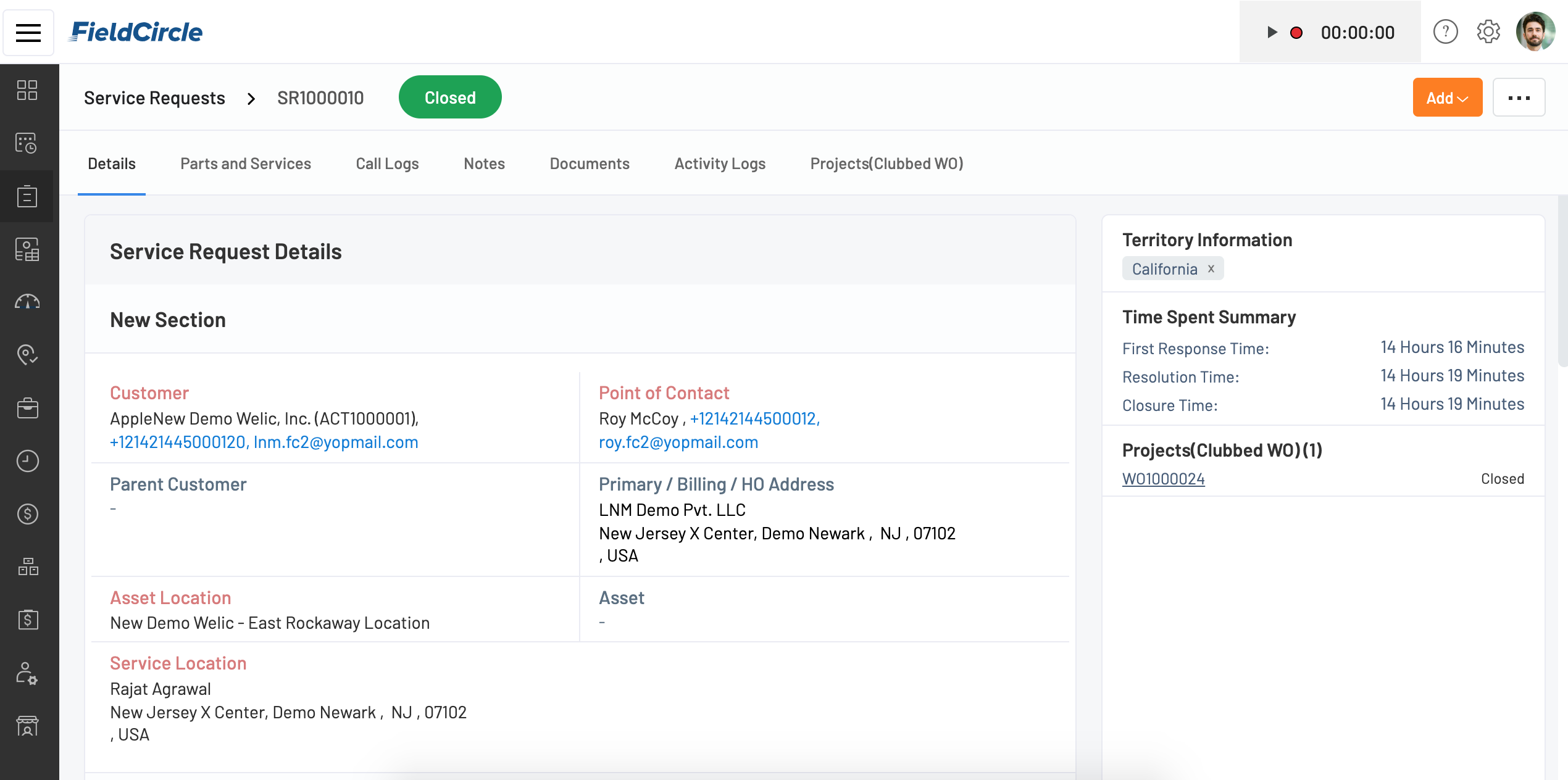Click the dollar coin sidebar icon
1568x780 pixels.
coord(27,514)
